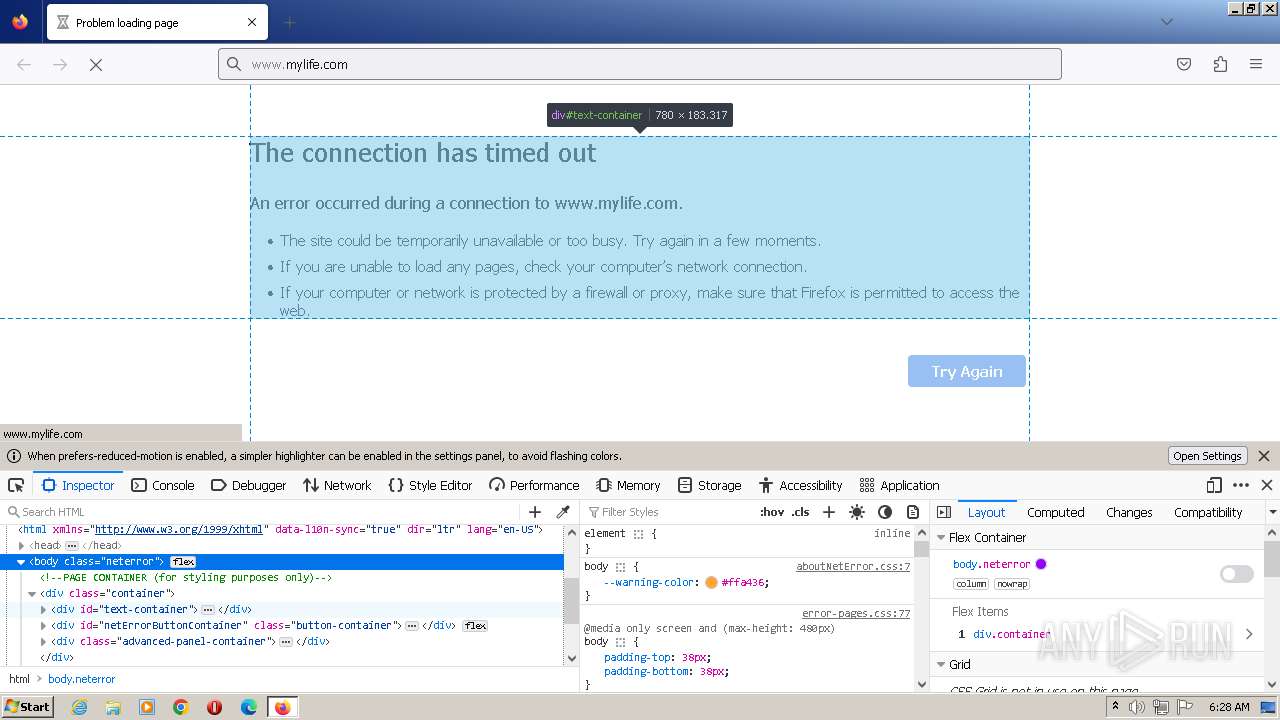
Task: Open aboutNetError.css:7 source link
Action: click(x=853, y=566)
